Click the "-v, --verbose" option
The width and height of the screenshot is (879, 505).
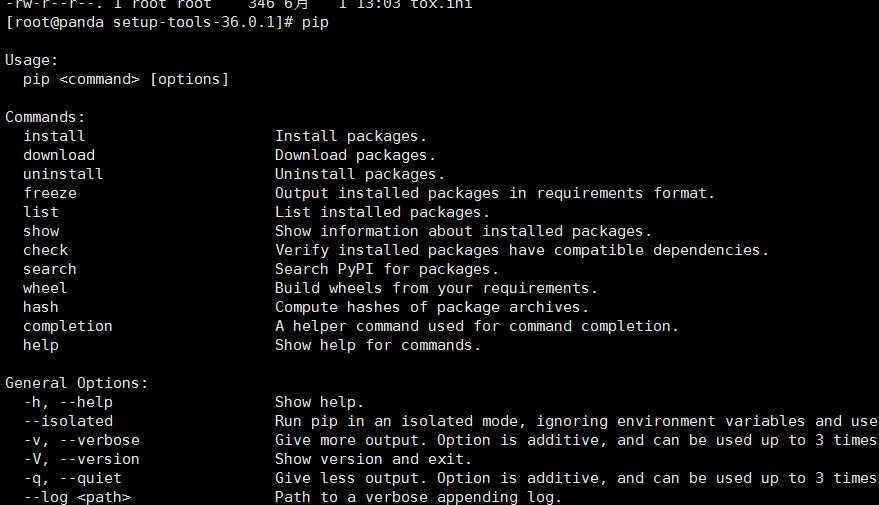click(81, 440)
